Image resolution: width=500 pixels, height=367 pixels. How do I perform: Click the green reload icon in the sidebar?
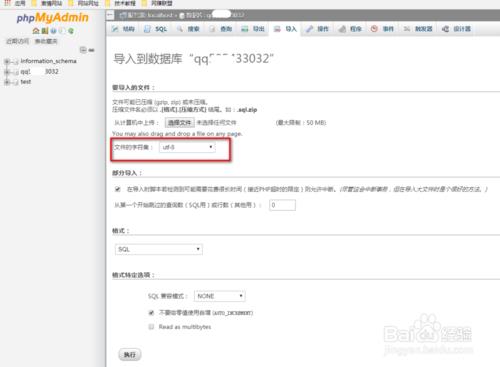[x=71, y=31]
